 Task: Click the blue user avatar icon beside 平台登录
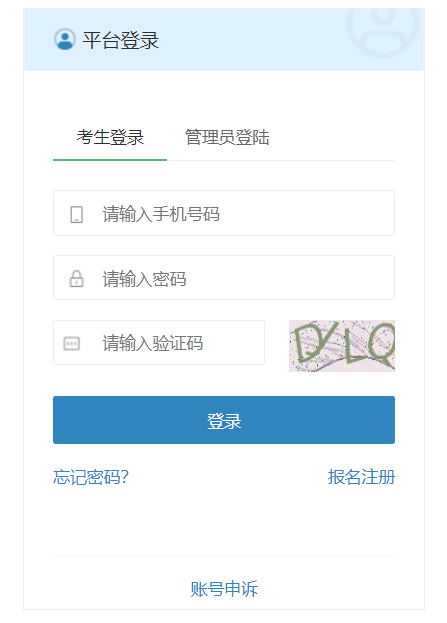tap(64, 39)
